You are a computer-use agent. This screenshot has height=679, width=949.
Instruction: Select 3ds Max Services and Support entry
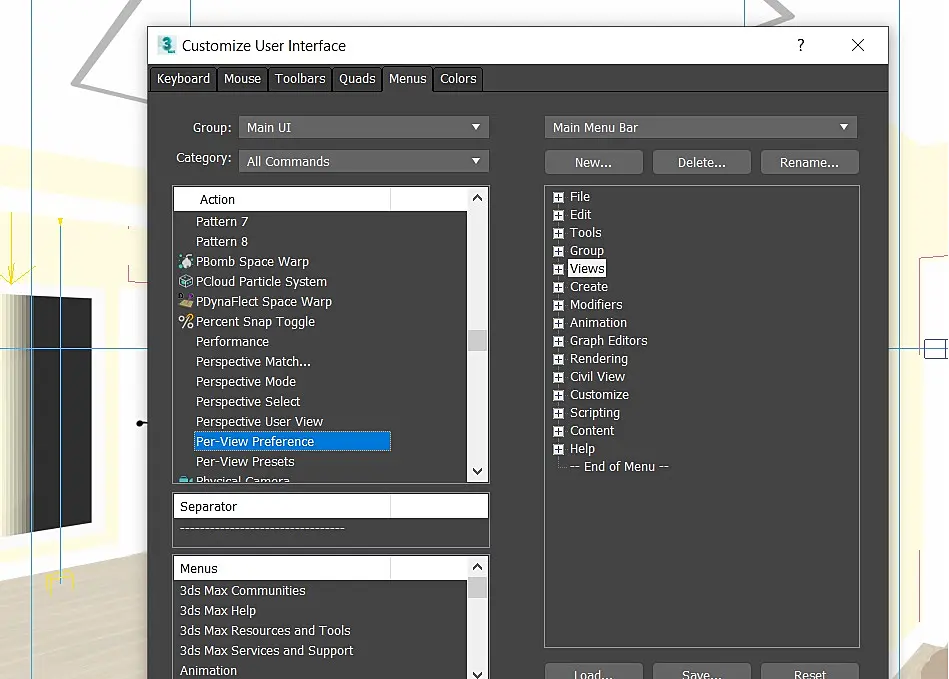tap(266, 650)
